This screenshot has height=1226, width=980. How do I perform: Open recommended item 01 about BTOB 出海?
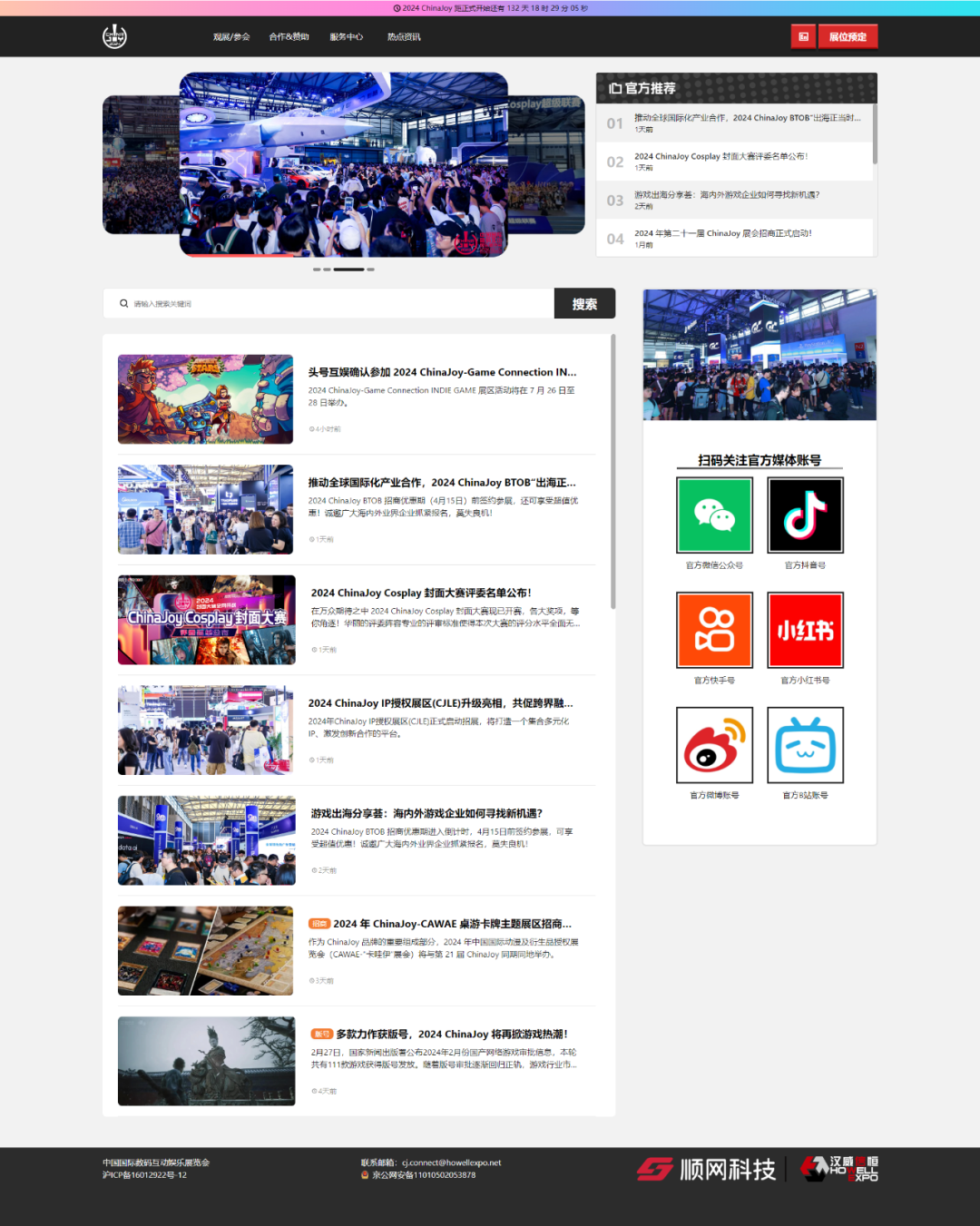[x=734, y=123]
